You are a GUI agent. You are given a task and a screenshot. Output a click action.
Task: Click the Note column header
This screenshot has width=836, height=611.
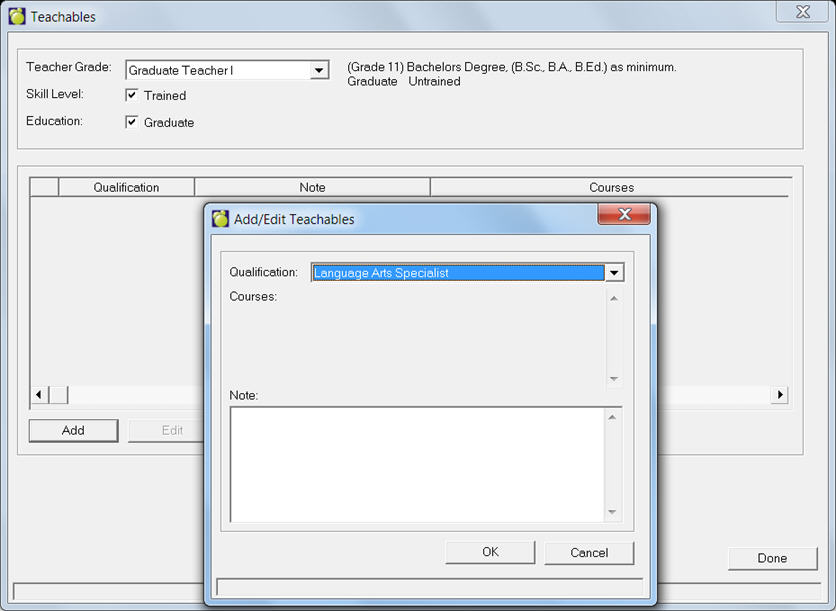click(312, 187)
